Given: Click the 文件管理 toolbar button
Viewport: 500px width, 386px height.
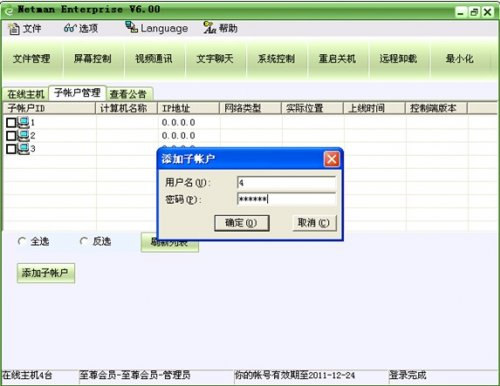Looking at the screenshot, I should coord(32,59).
